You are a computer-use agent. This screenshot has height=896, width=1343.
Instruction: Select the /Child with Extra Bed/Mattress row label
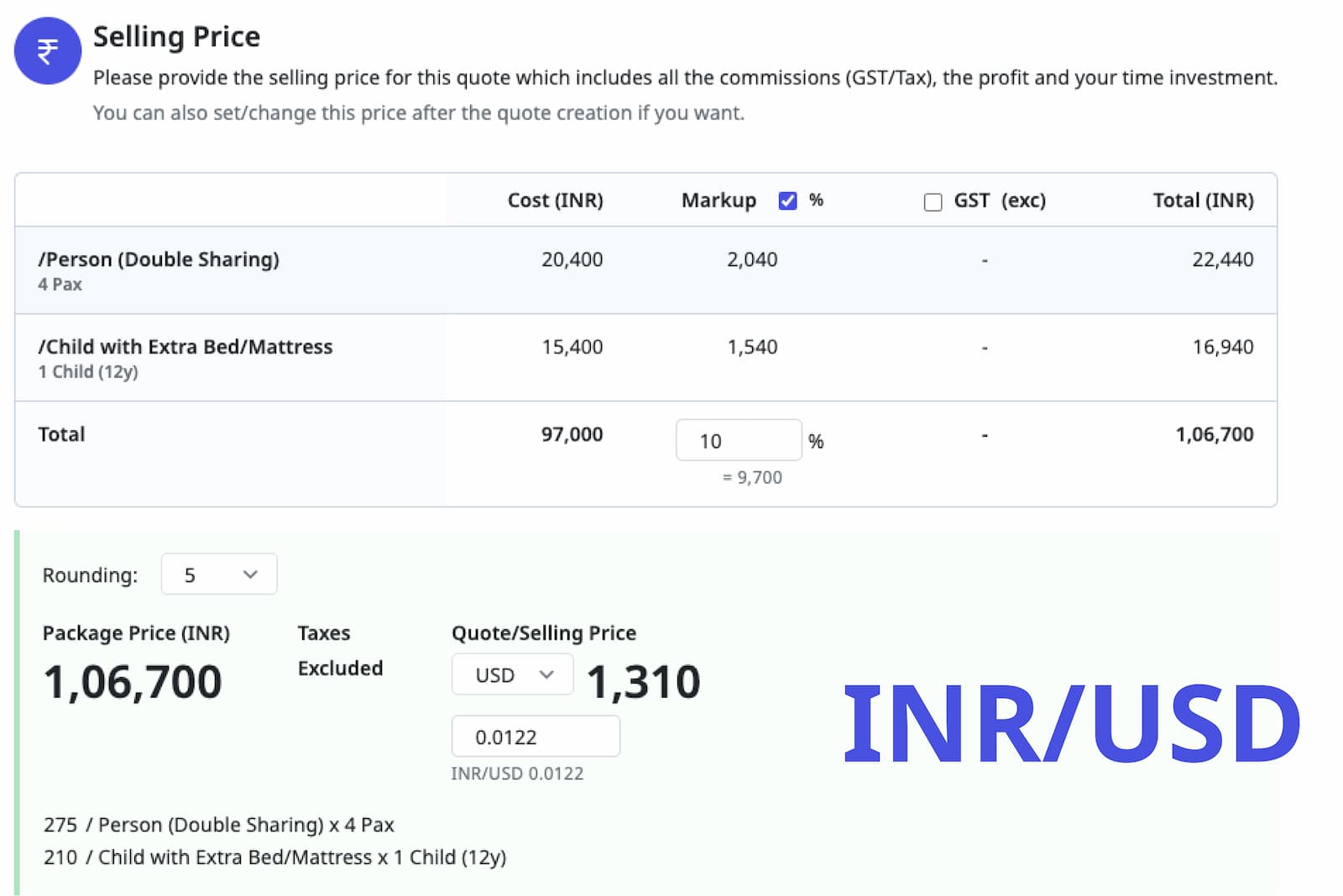(x=186, y=346)
